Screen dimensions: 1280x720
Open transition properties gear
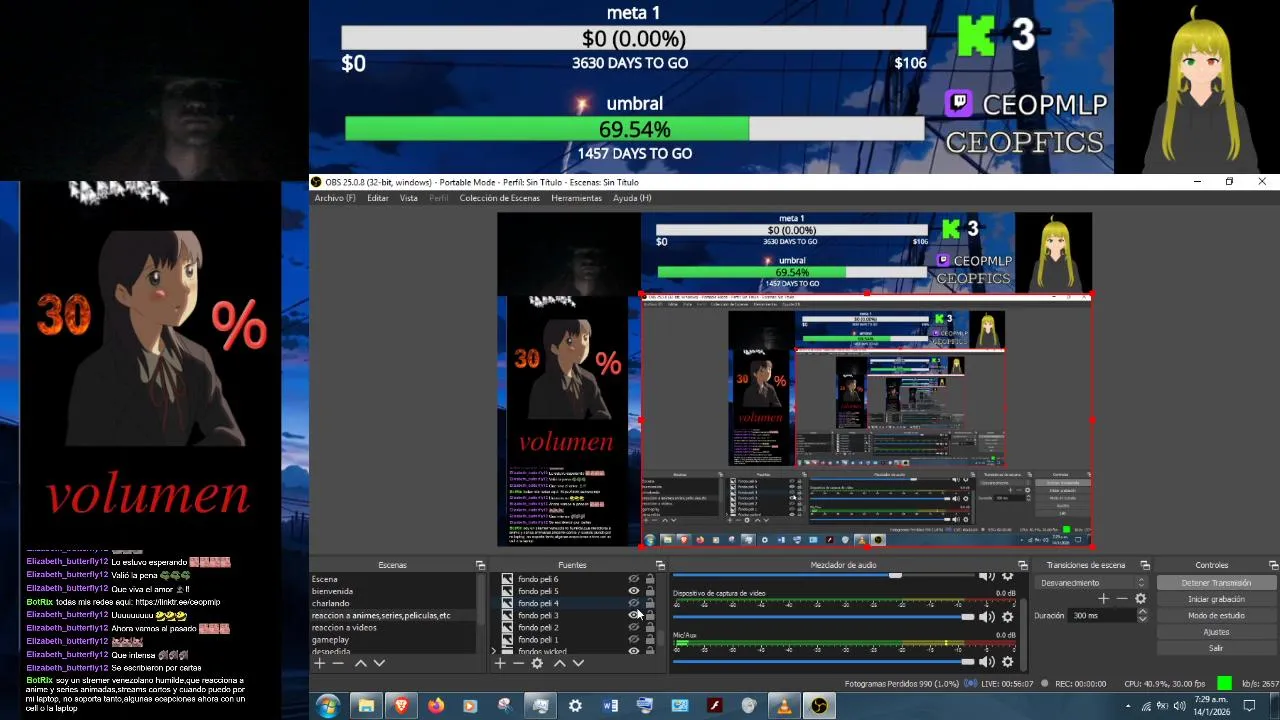[x=1140, y=599]
